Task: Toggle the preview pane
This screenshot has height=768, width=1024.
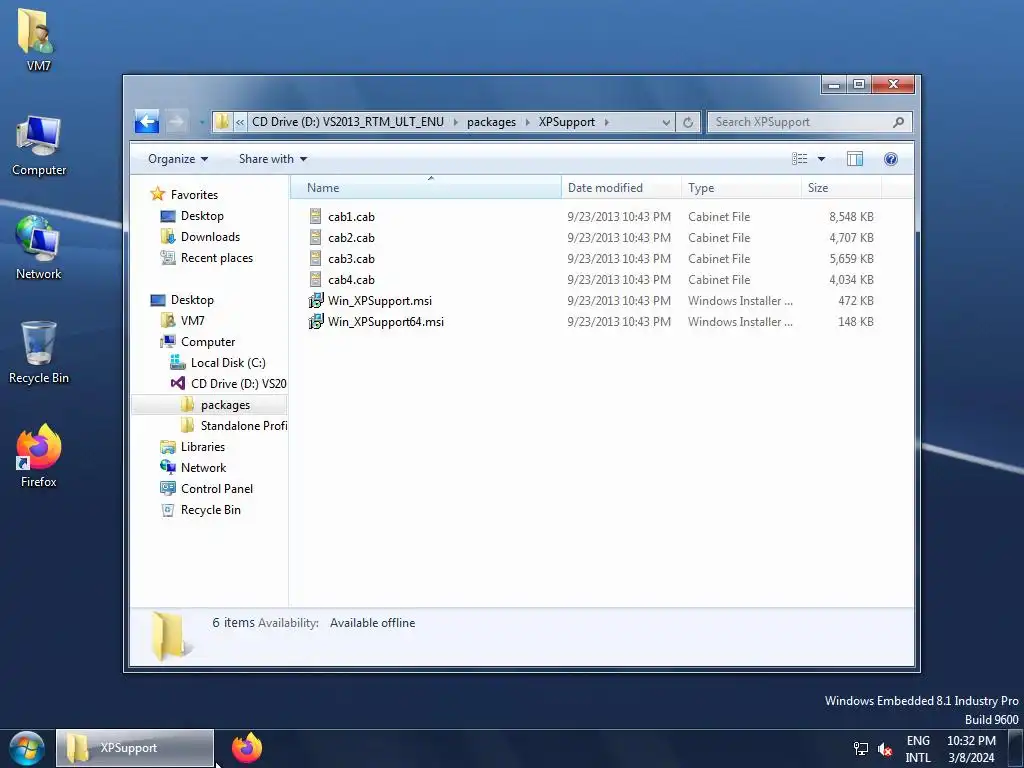Action: 855,159
